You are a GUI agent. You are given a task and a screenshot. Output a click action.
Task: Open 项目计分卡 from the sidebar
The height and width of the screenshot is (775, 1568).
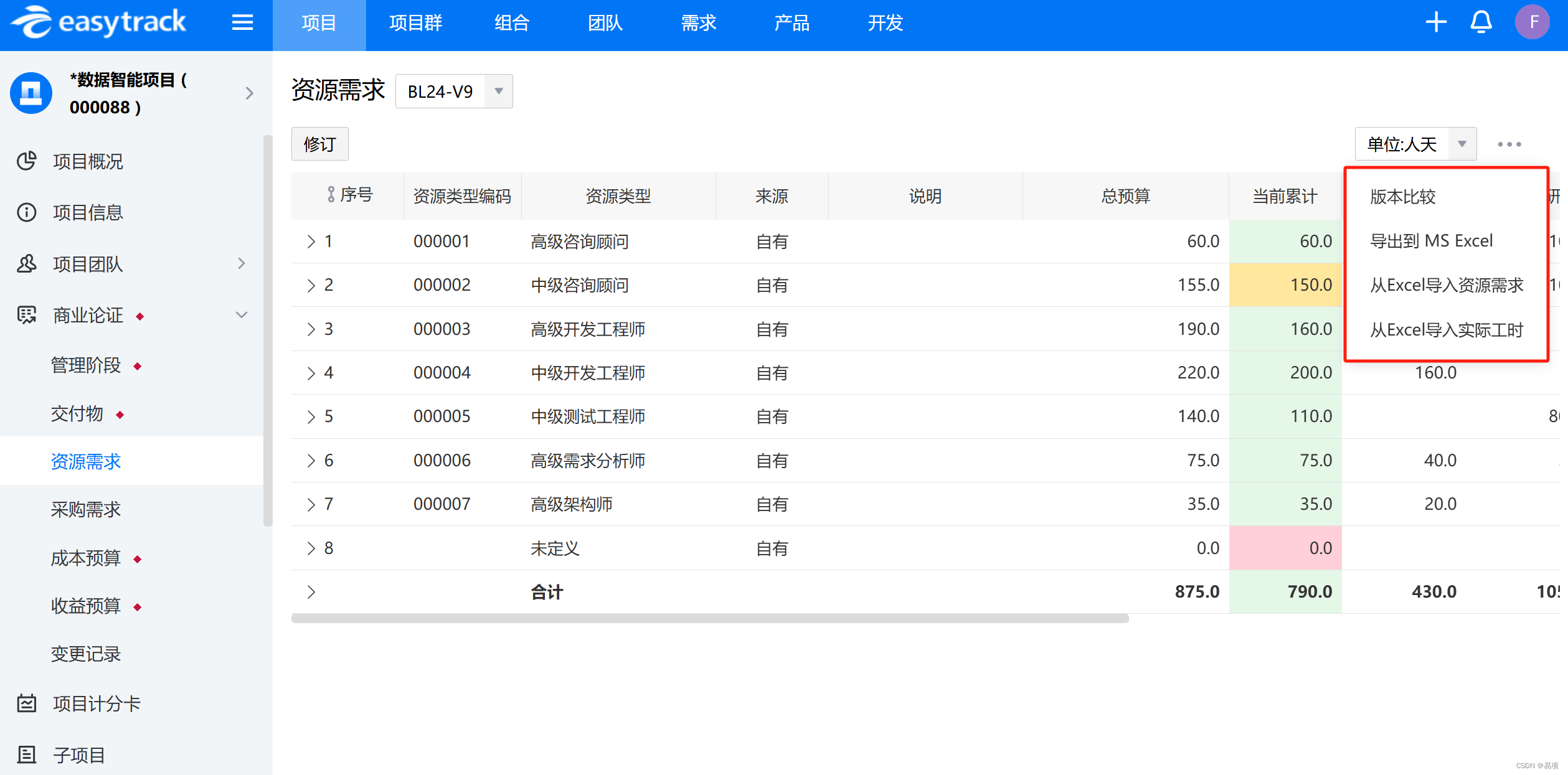tap(97, 704)
